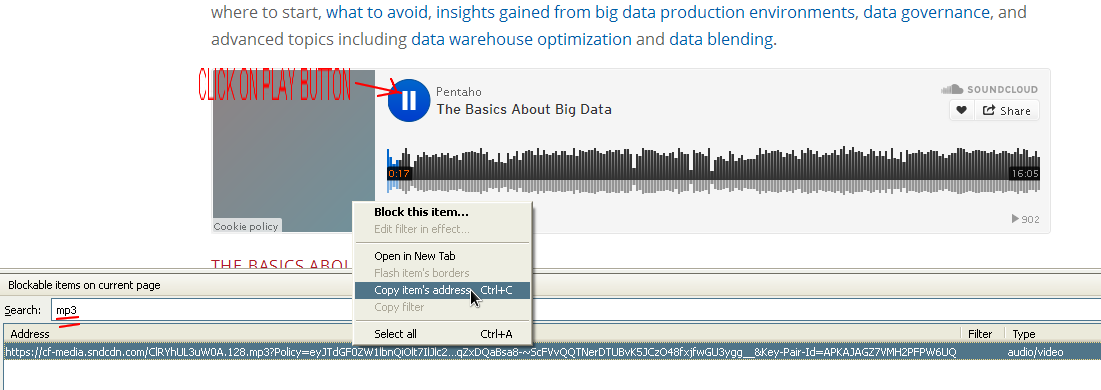Open the Cookie policy link

click(246, 226)
